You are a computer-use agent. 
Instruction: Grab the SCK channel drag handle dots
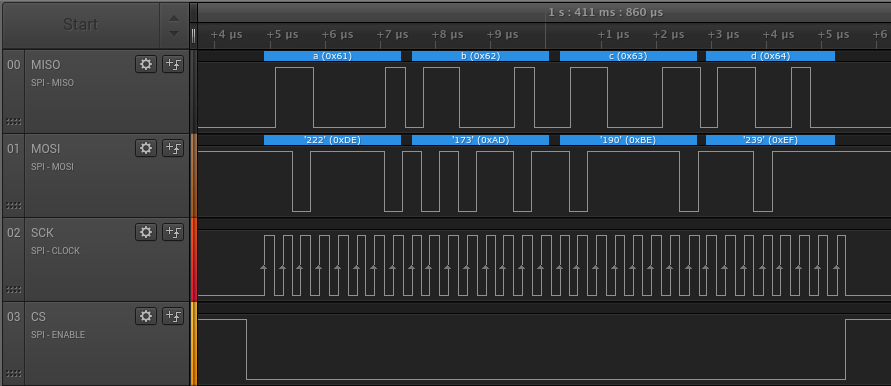[x=14, y=290]
